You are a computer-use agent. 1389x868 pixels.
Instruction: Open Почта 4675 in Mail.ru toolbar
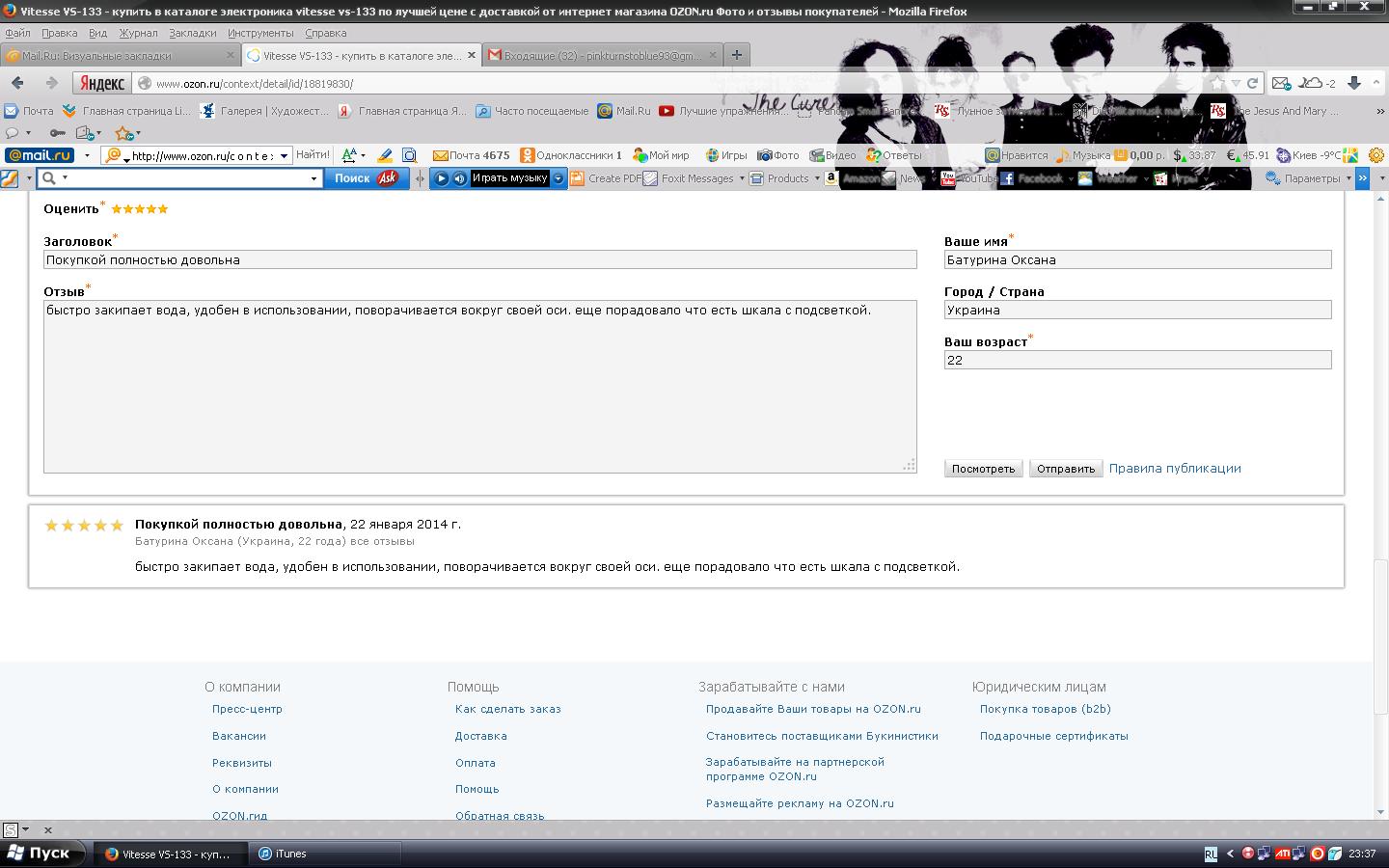coord(472,155)
